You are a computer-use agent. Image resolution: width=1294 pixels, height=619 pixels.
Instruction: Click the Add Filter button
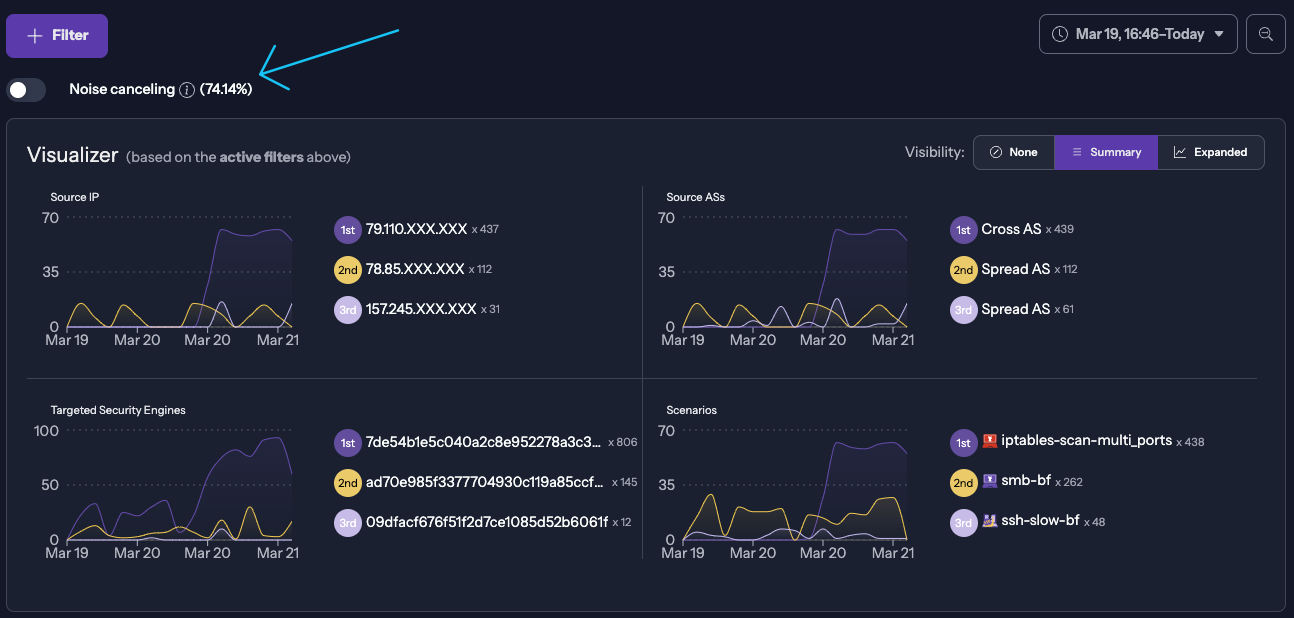[x=57, y=36]
